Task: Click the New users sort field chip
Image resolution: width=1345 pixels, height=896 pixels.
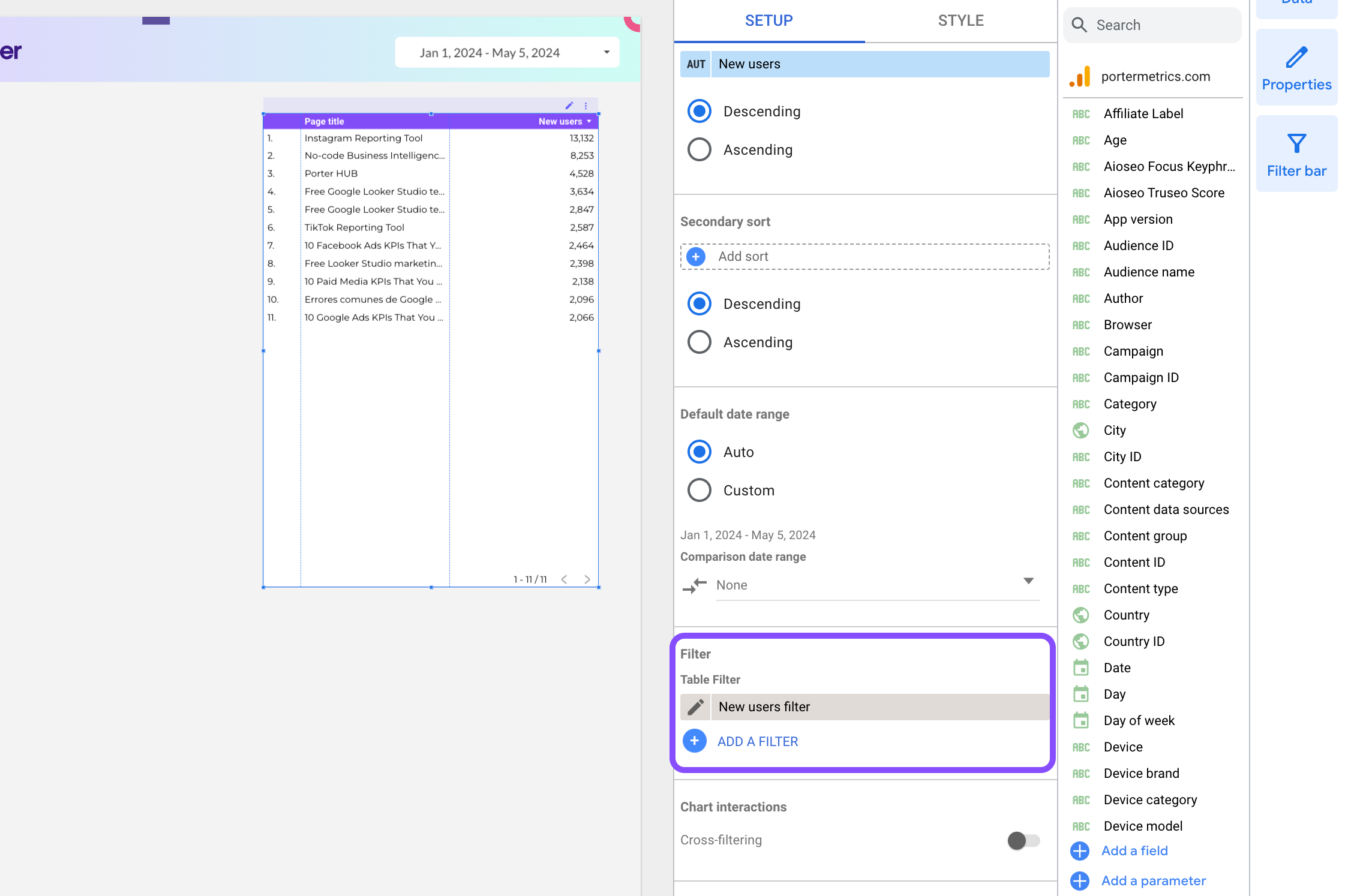Action: (865, 64)
